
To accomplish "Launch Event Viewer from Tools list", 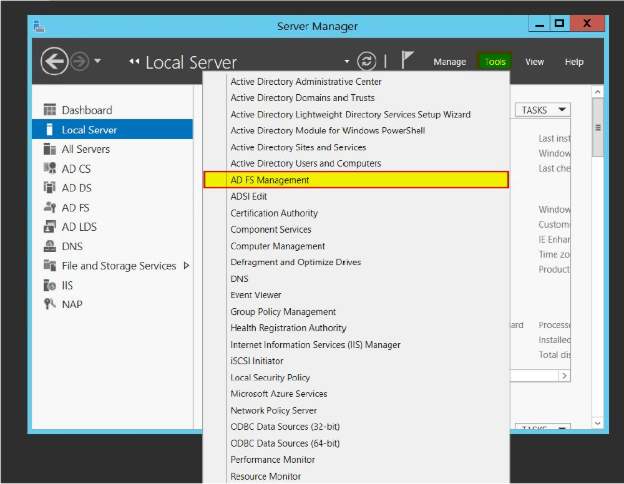I will click(258, 295).
